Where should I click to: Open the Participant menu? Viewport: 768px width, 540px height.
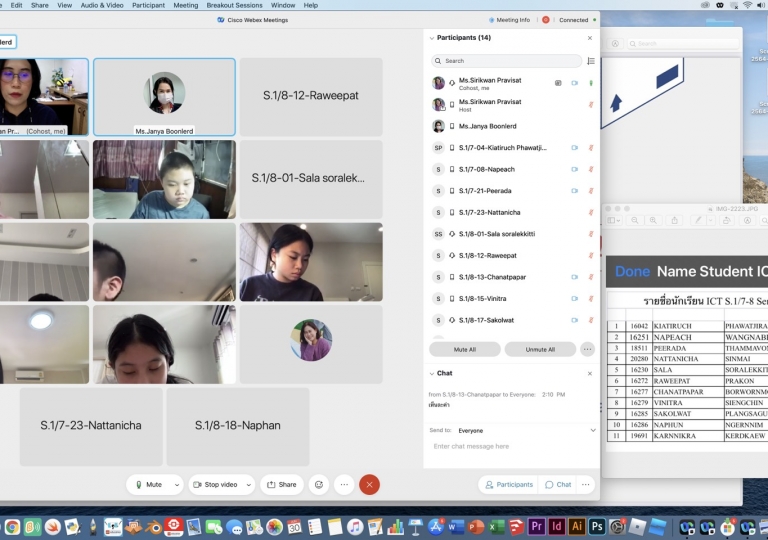tap(148, 5)
